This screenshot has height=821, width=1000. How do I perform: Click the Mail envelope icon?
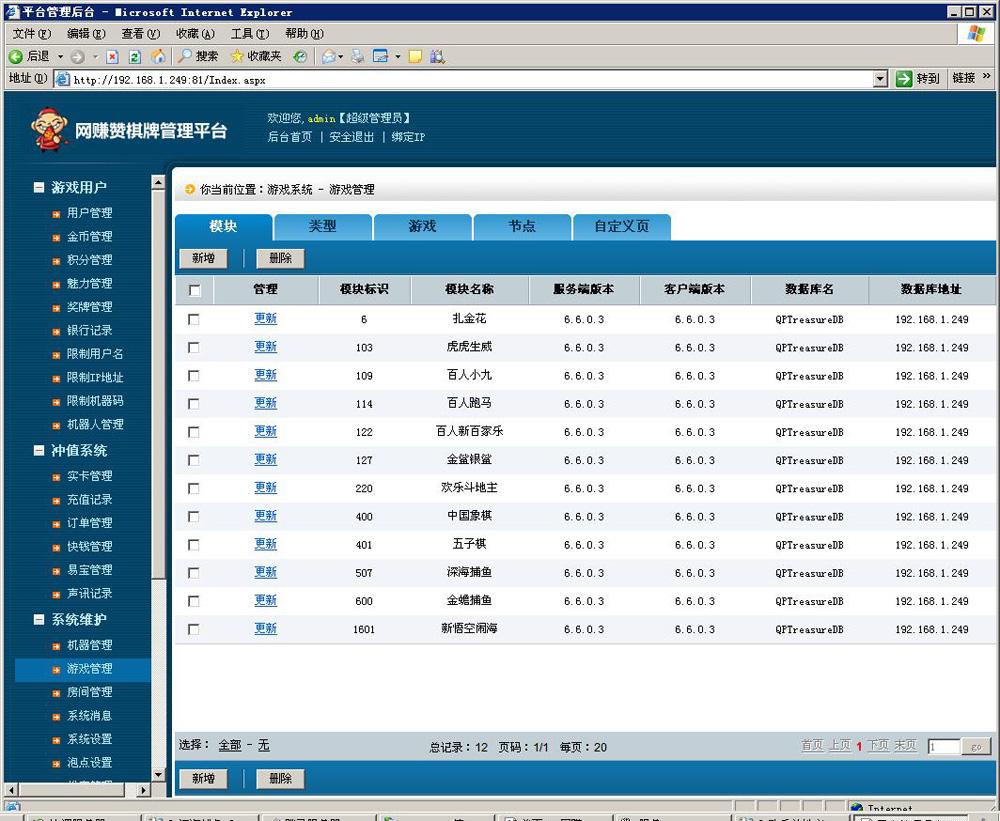click(328, 57)
